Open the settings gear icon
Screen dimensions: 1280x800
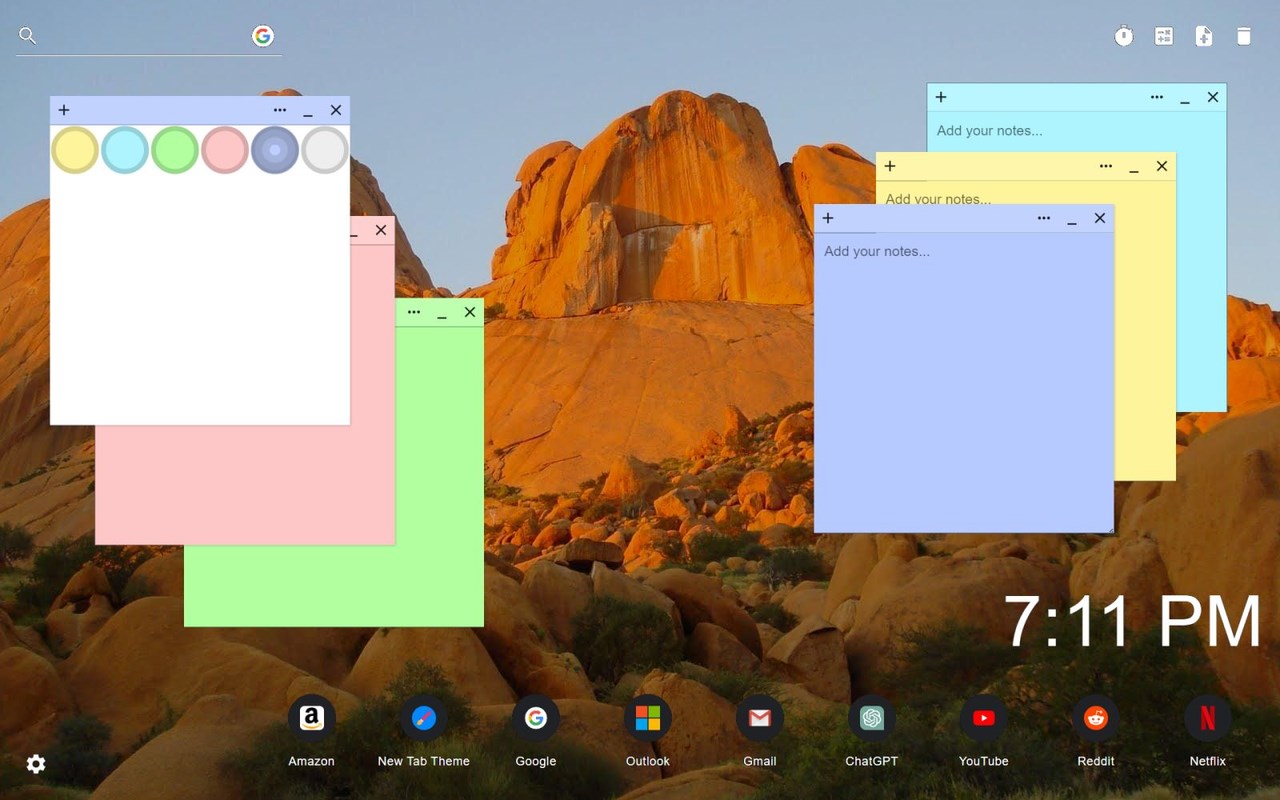36,764
